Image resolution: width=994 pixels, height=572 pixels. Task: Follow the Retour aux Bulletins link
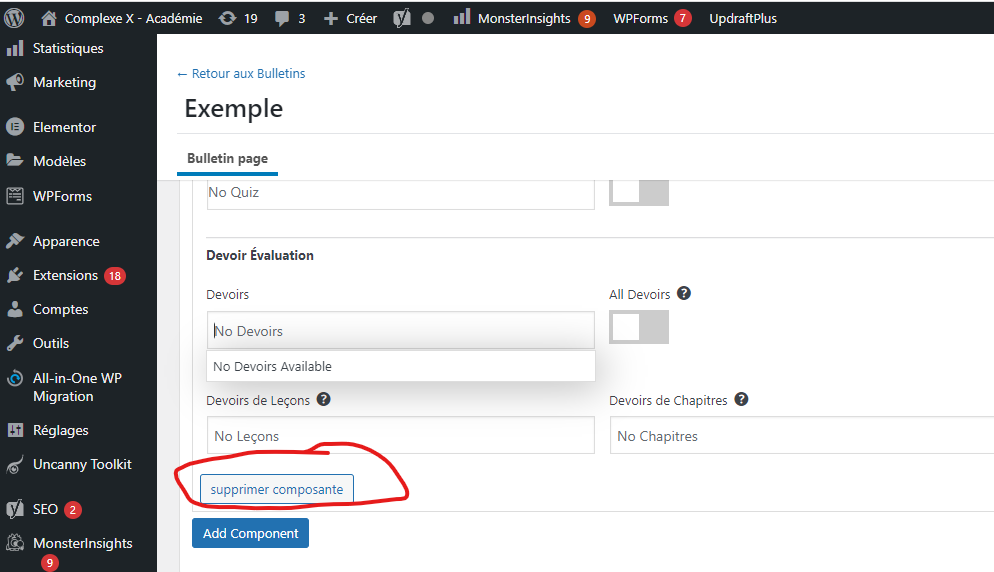click(241, 73)
